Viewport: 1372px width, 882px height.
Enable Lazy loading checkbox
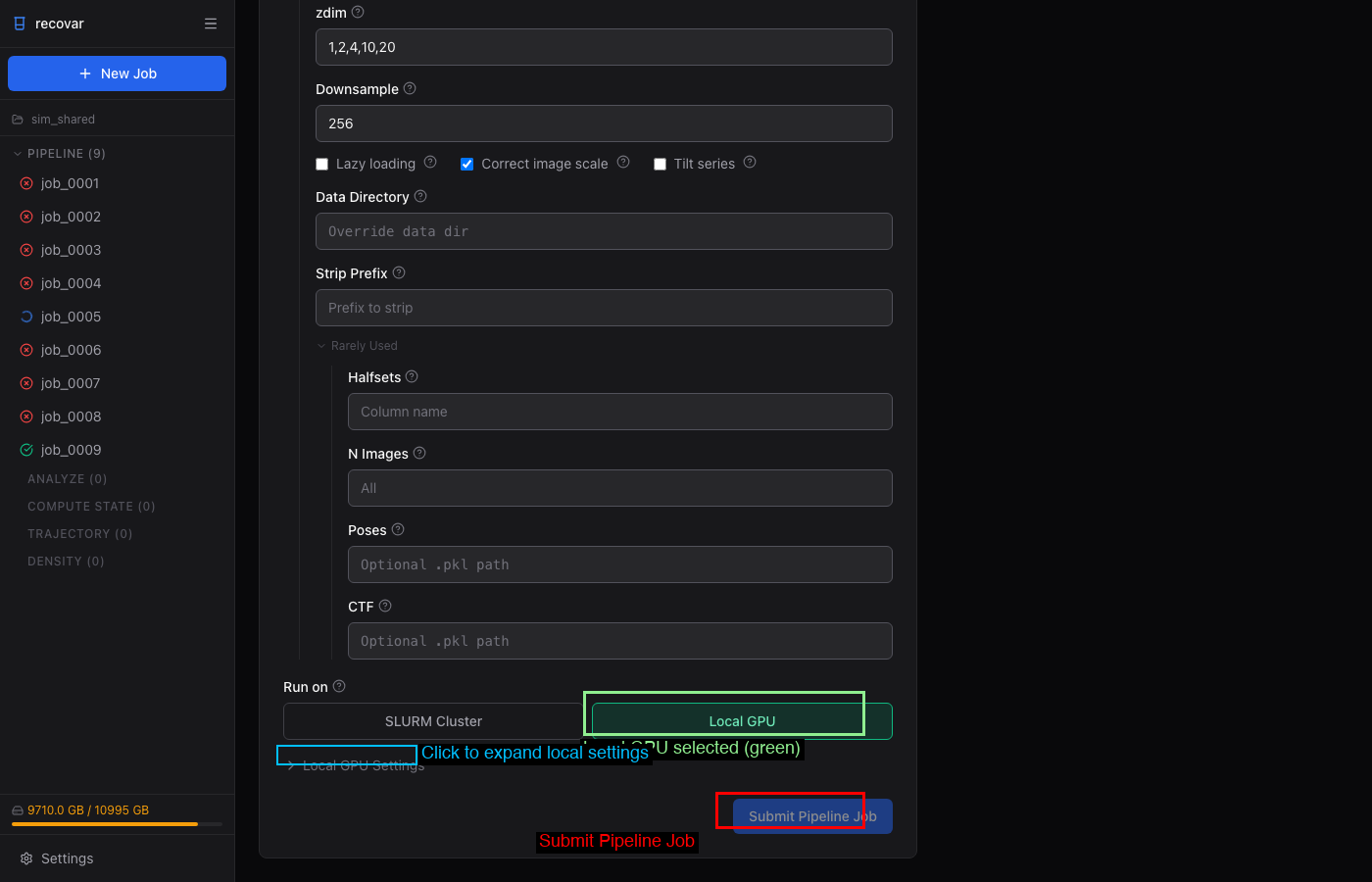pyautogui.click(x=321, y=164)
